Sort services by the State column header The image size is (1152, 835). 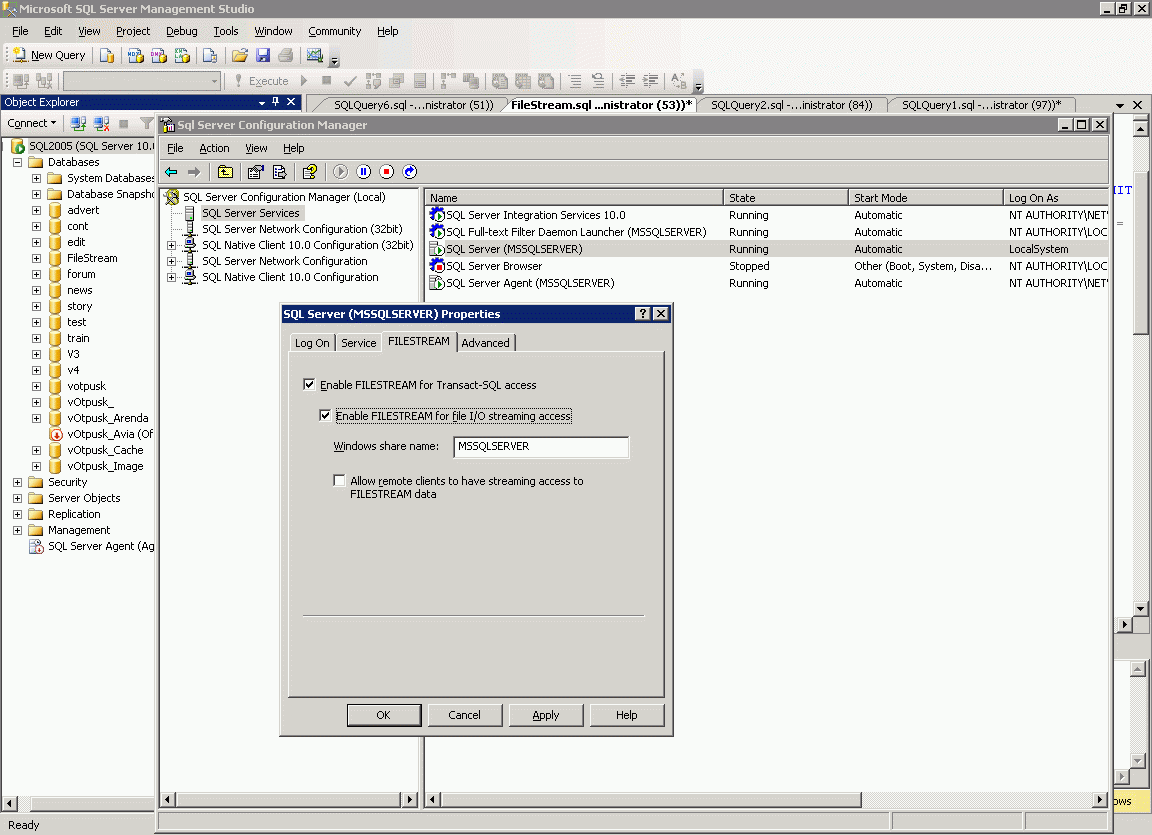(785, 198)
